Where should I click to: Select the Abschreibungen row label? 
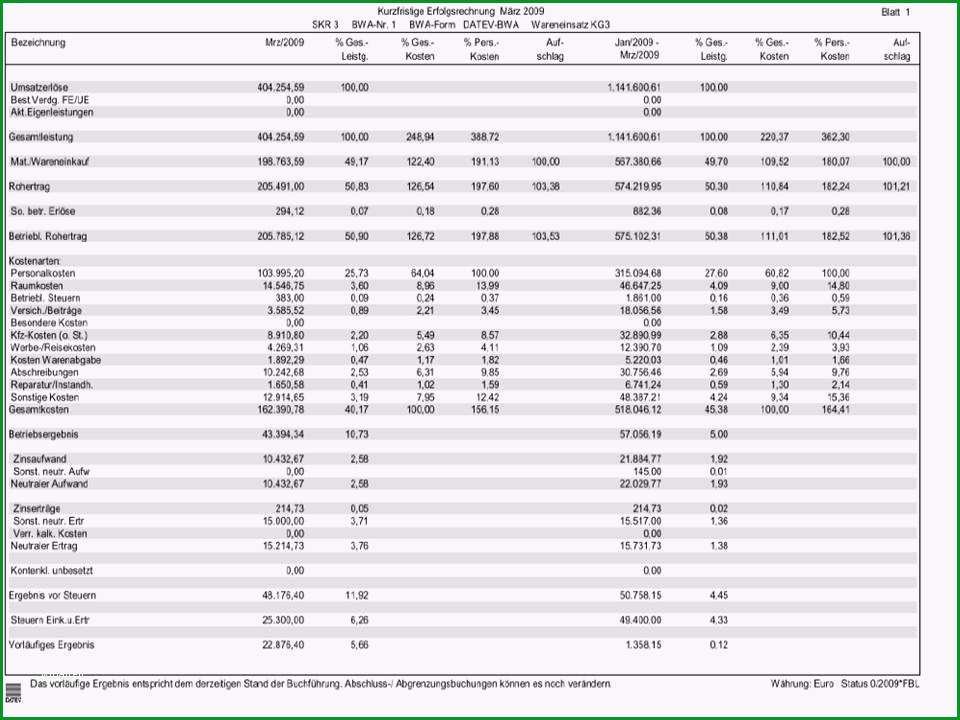point(44,372)
